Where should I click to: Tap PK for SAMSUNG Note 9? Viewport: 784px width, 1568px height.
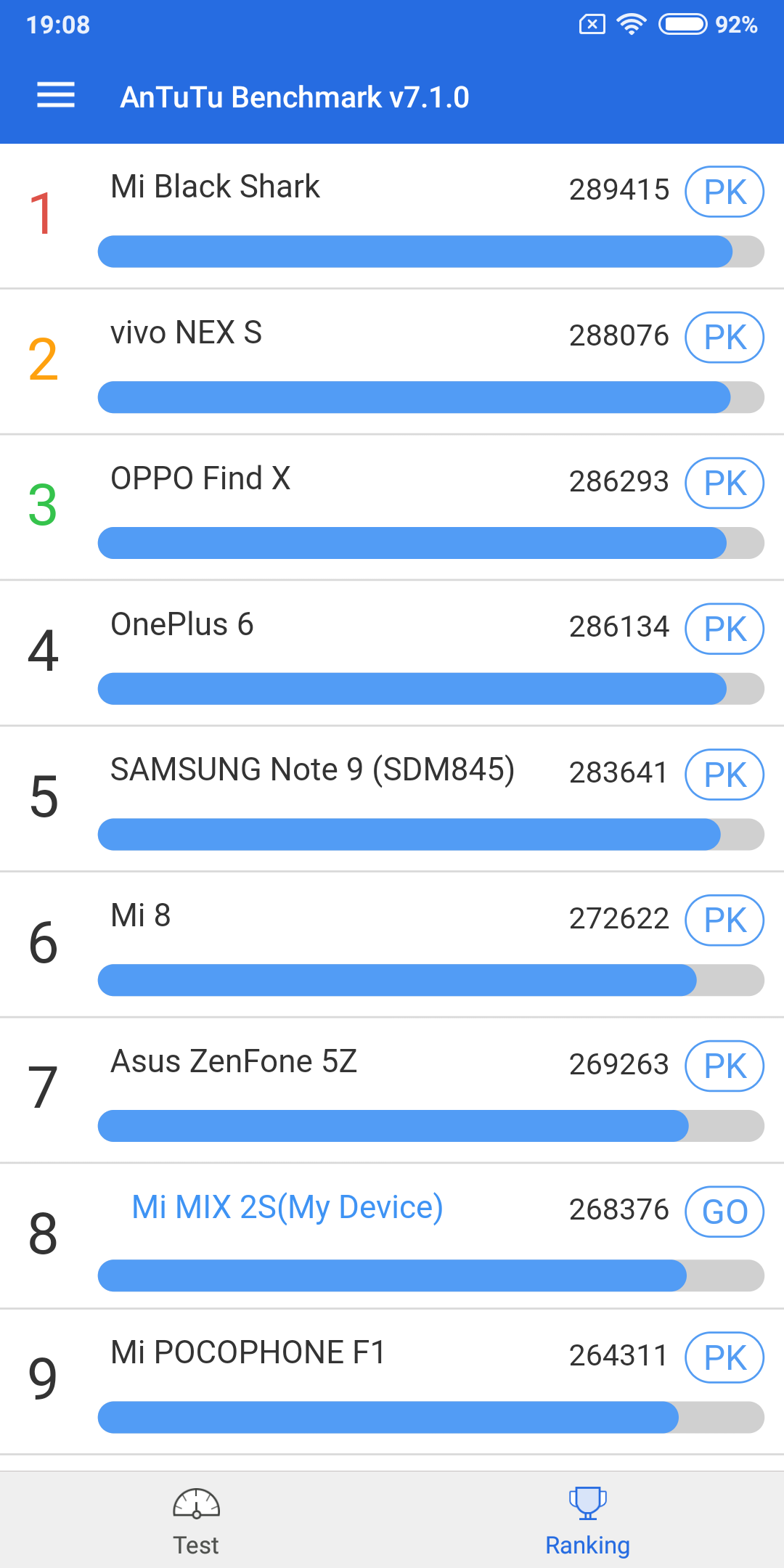[724, 775]
